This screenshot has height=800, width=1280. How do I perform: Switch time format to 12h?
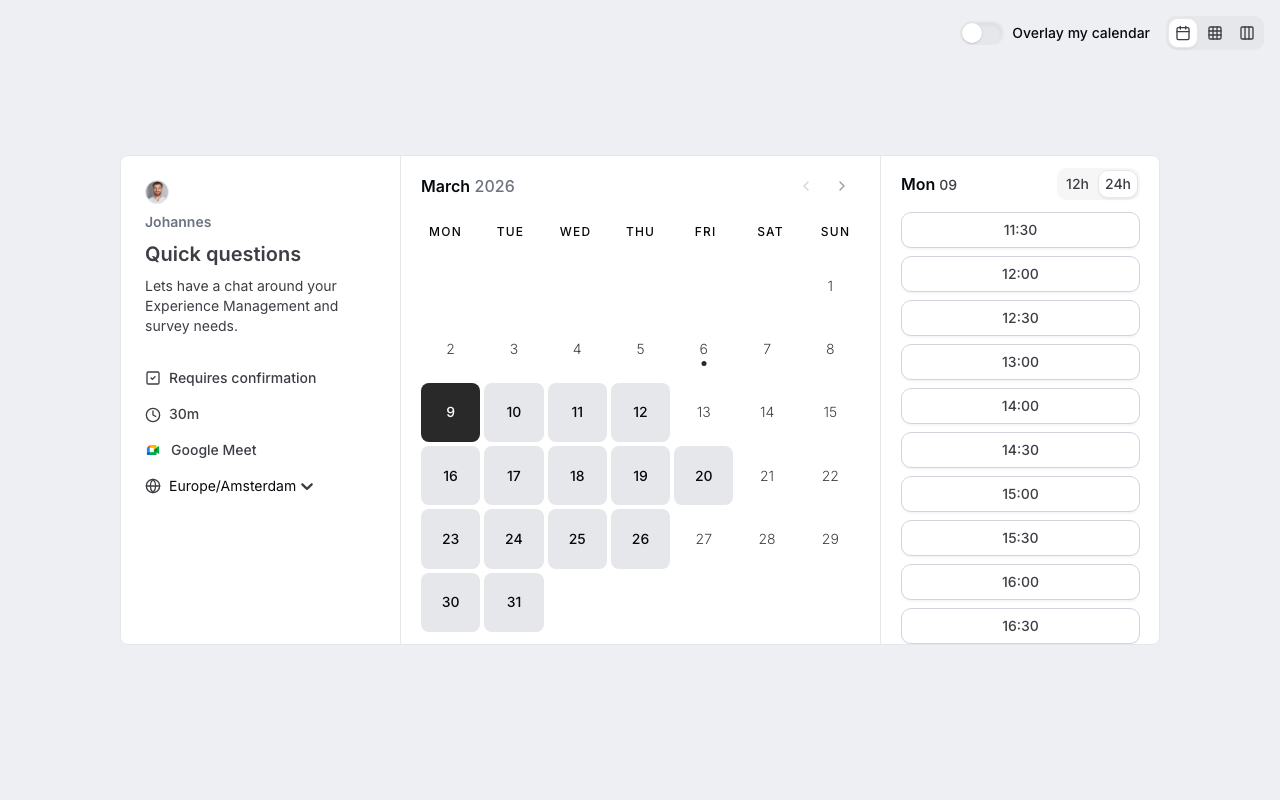tap(1077, 184)
